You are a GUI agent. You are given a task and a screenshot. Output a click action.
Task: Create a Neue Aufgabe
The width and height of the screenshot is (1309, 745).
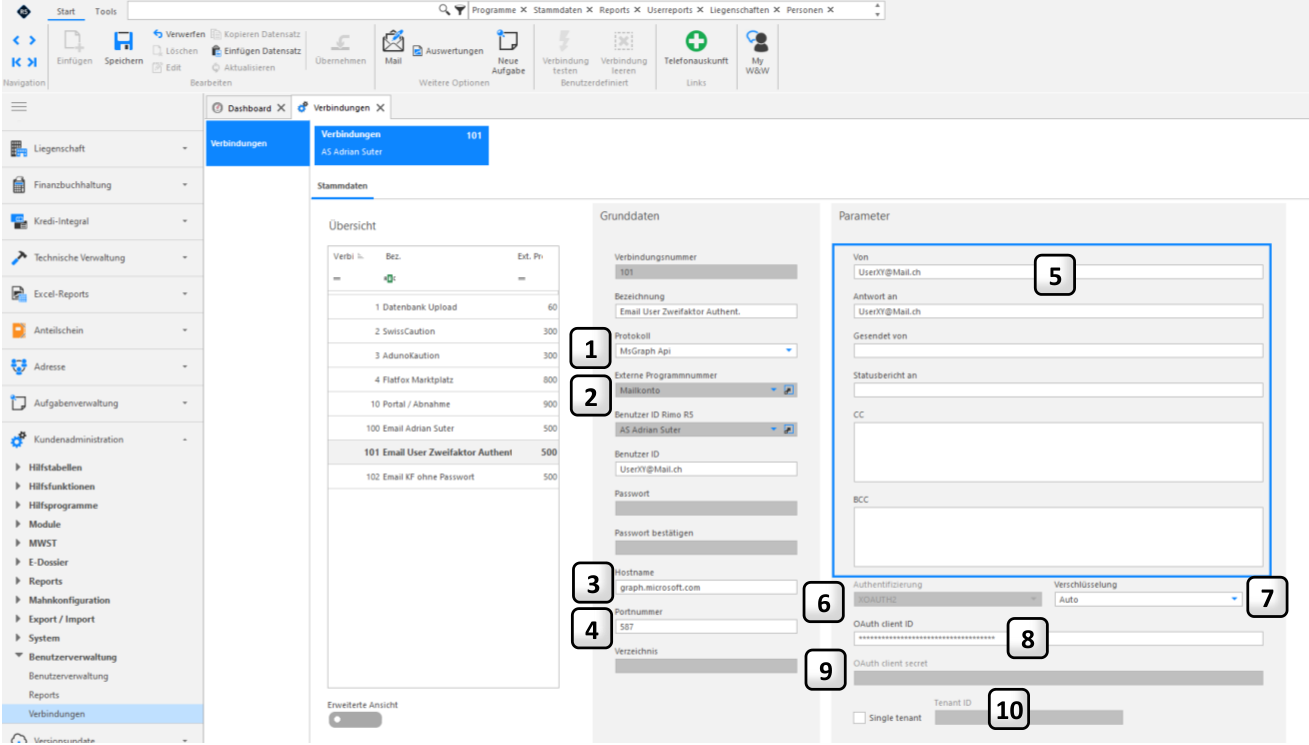pyautogui.click(x=508, y=51)
